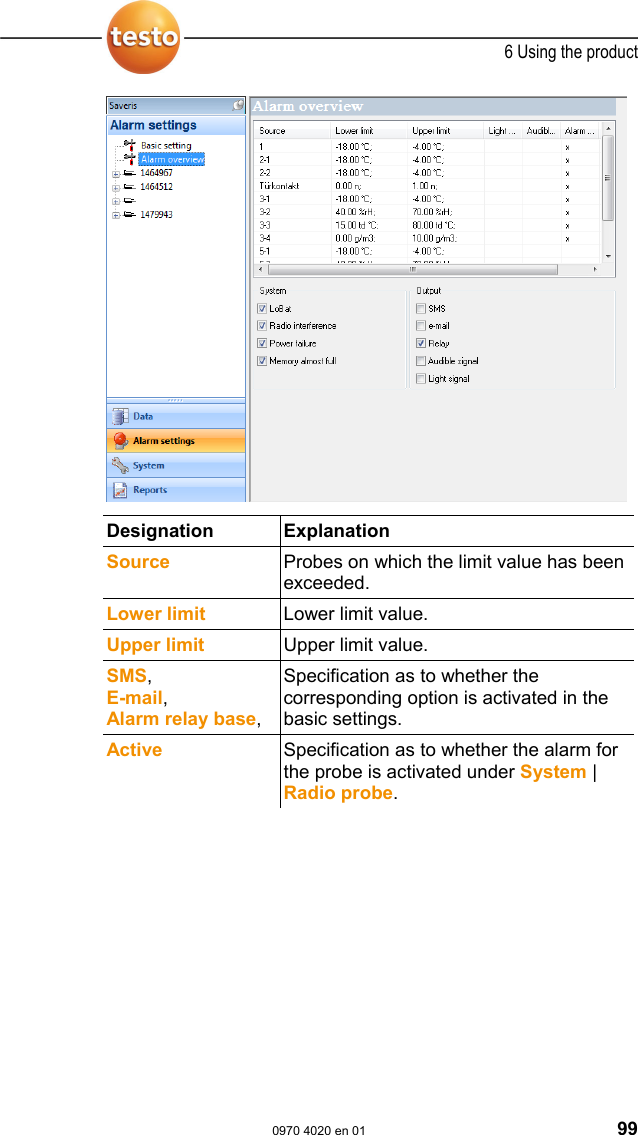638x1135 pixels.
Task: Select source row 3-4
Action: 427,238
